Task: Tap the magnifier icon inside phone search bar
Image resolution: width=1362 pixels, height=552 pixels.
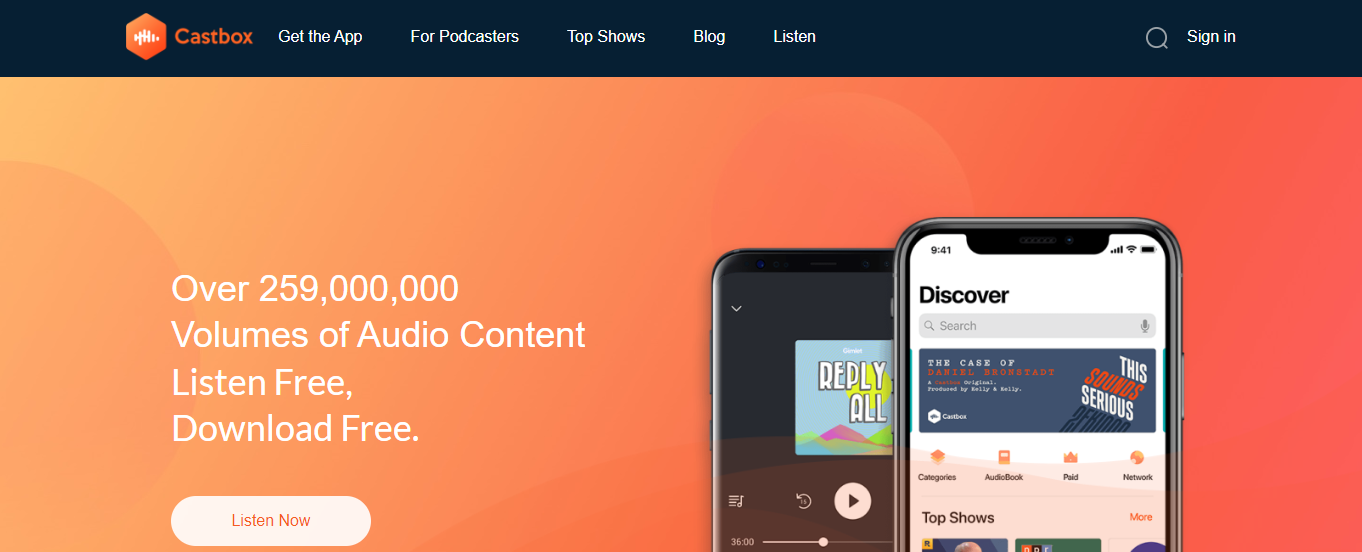Action: pyautogui.click(x=930, y=326)
